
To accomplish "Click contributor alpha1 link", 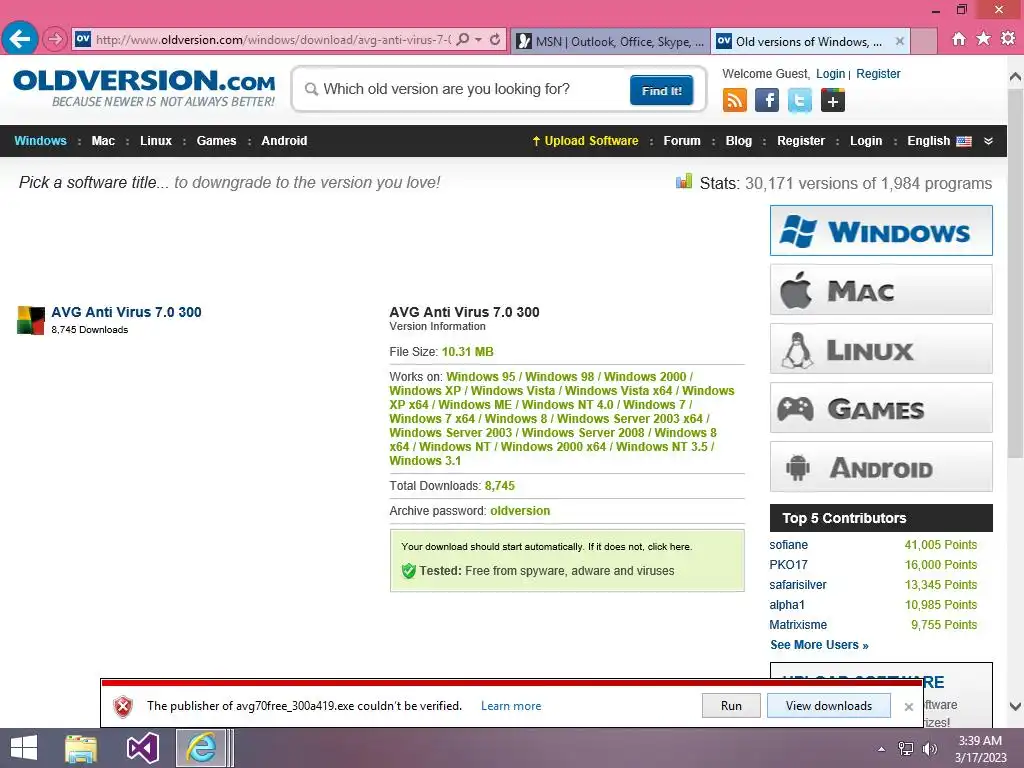I will [x=787, y=605].
